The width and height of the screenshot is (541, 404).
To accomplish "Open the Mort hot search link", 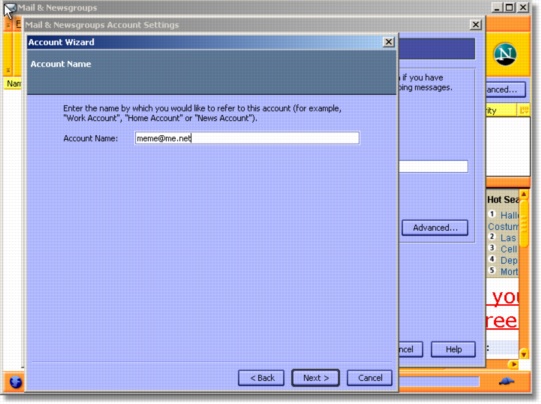I will (x=509, y=272).
